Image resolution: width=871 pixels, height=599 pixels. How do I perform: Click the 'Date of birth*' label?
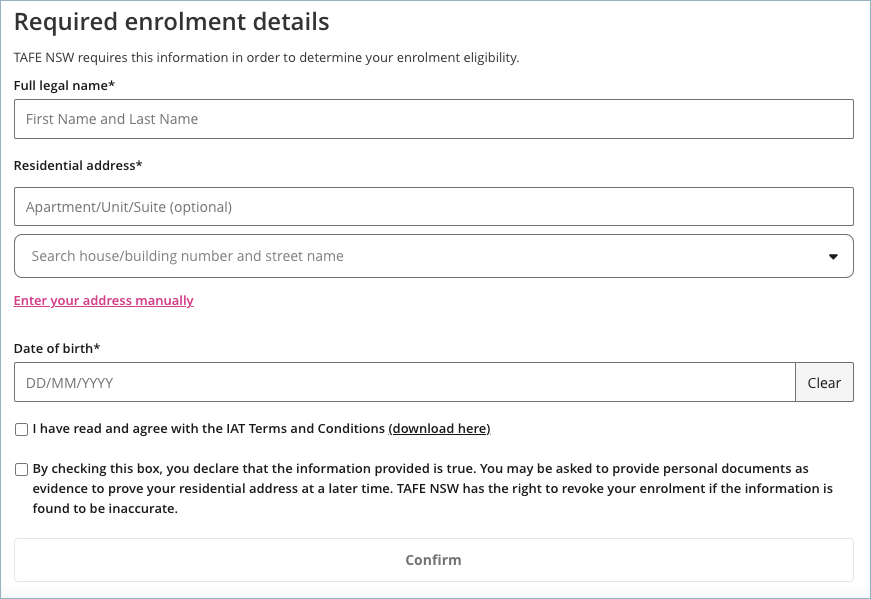(x=57, y=348)
